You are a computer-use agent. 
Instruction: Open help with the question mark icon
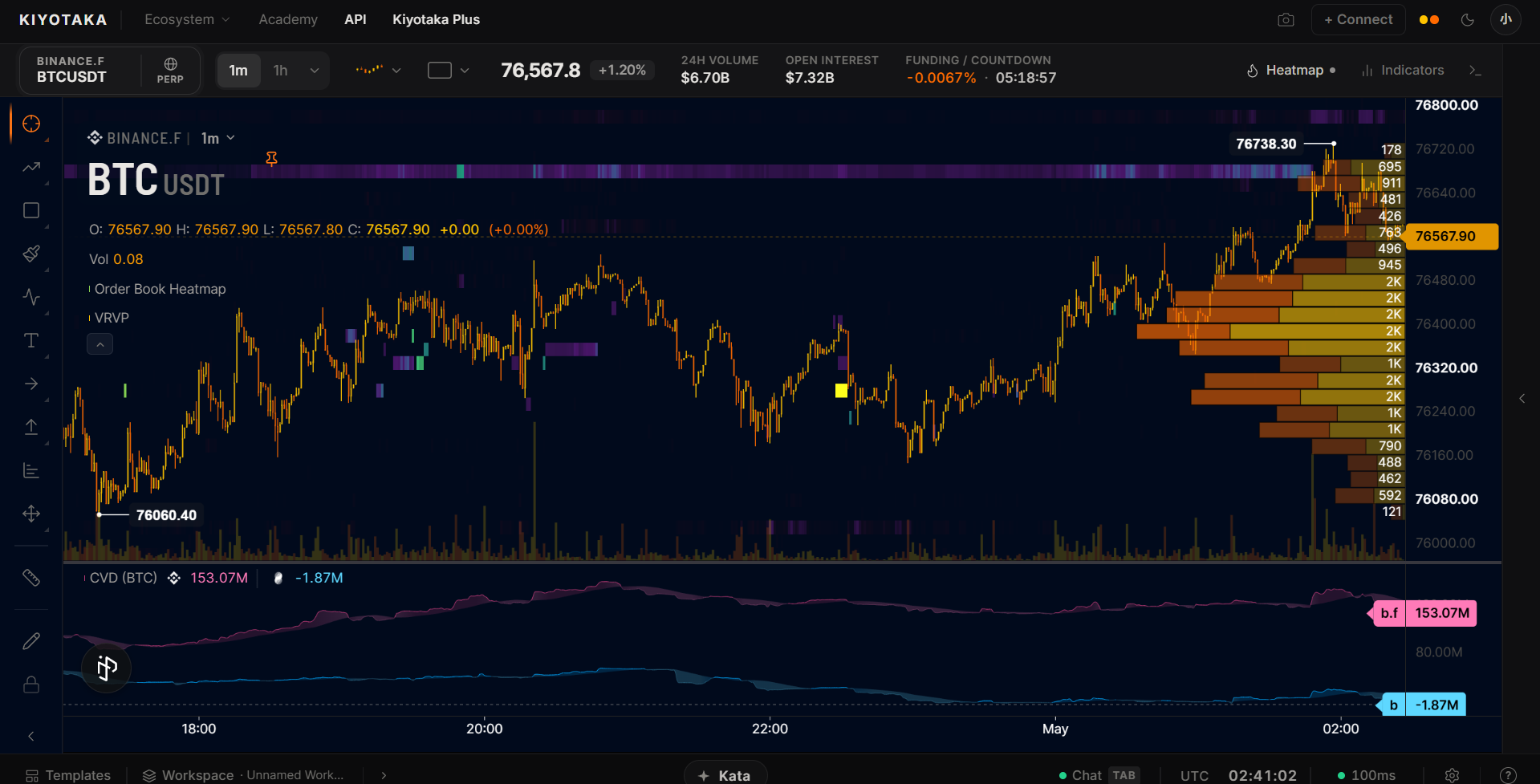(x=1508, y=775)
